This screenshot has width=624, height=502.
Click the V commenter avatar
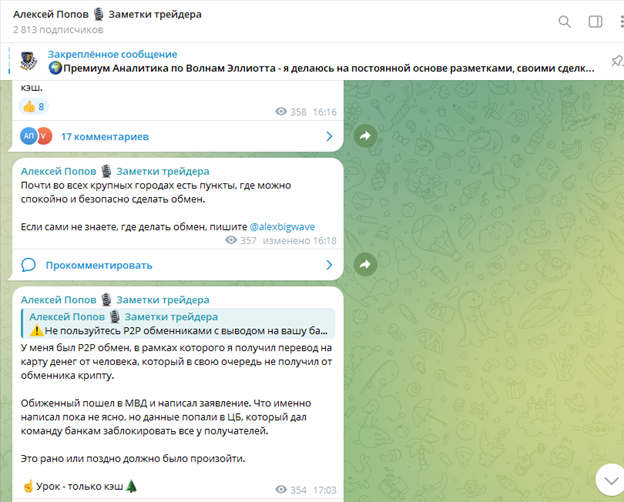coord(44,136)
